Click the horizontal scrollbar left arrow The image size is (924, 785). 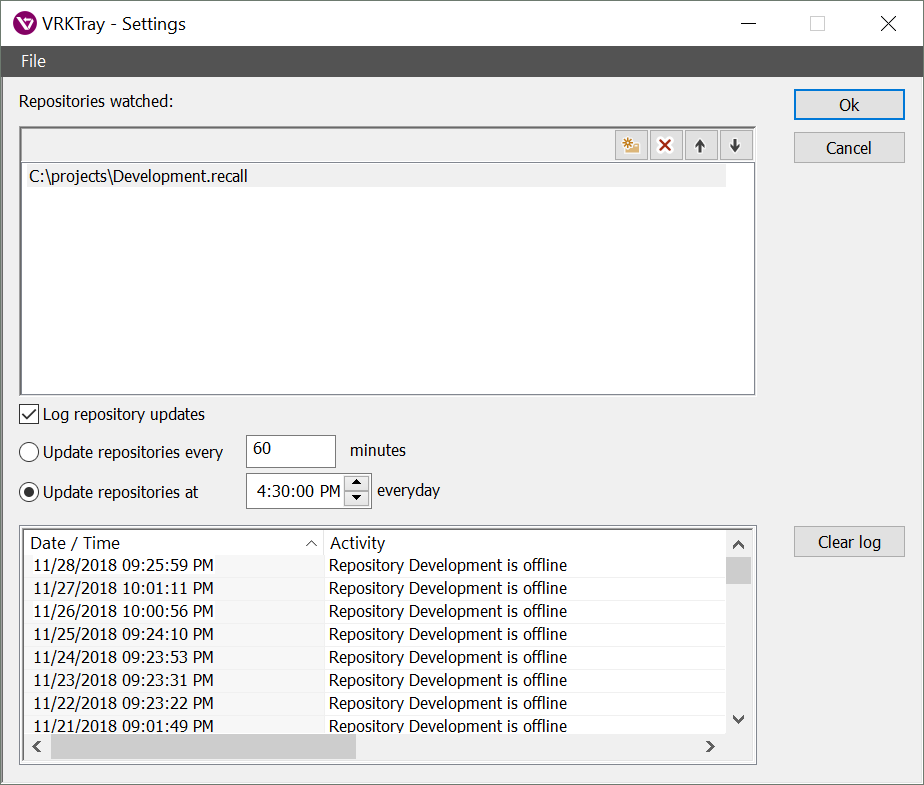(37, 747)
